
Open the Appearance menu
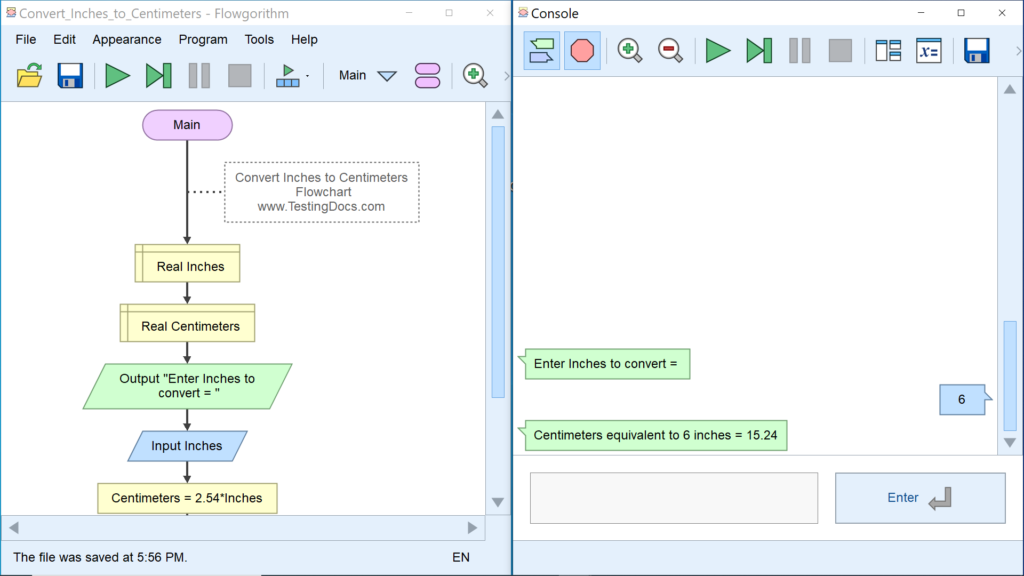pos(127,39)
